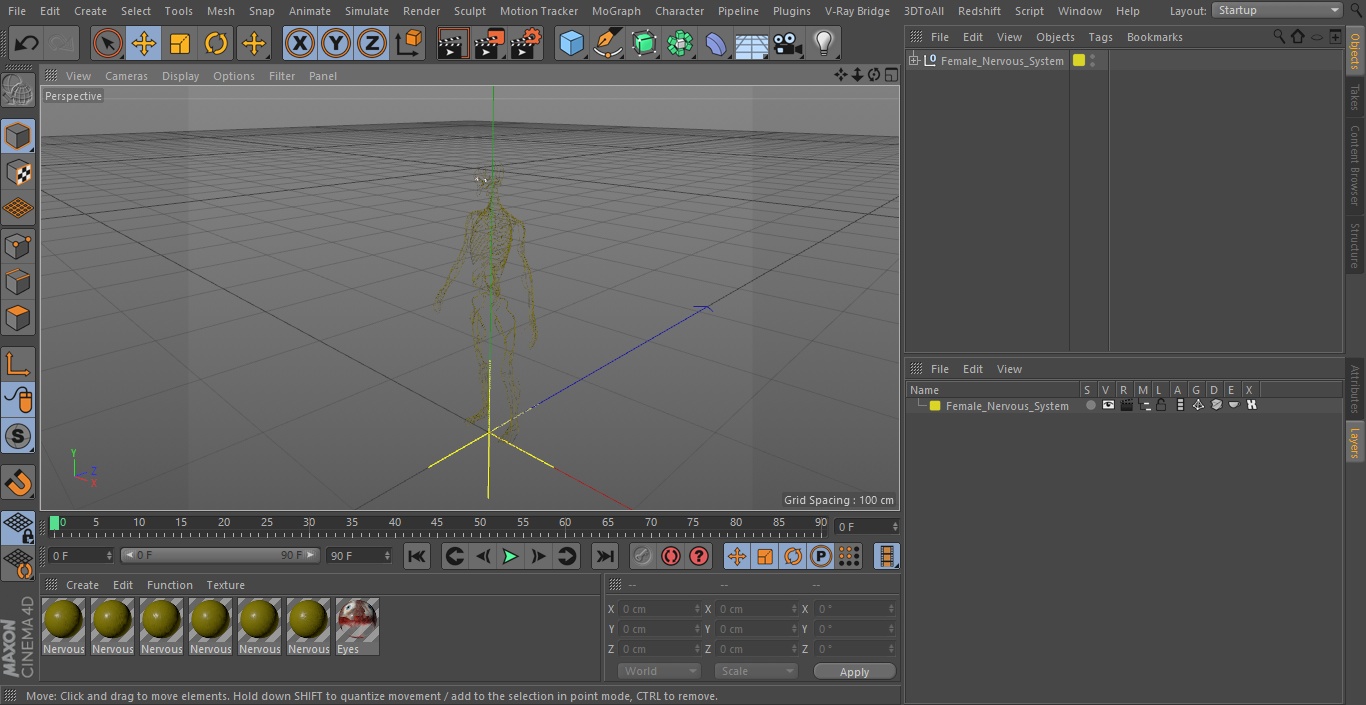Select Workplane mode orange grid icon
Image resolution: width=1366 pixels, height=705 pixels.
18,209
